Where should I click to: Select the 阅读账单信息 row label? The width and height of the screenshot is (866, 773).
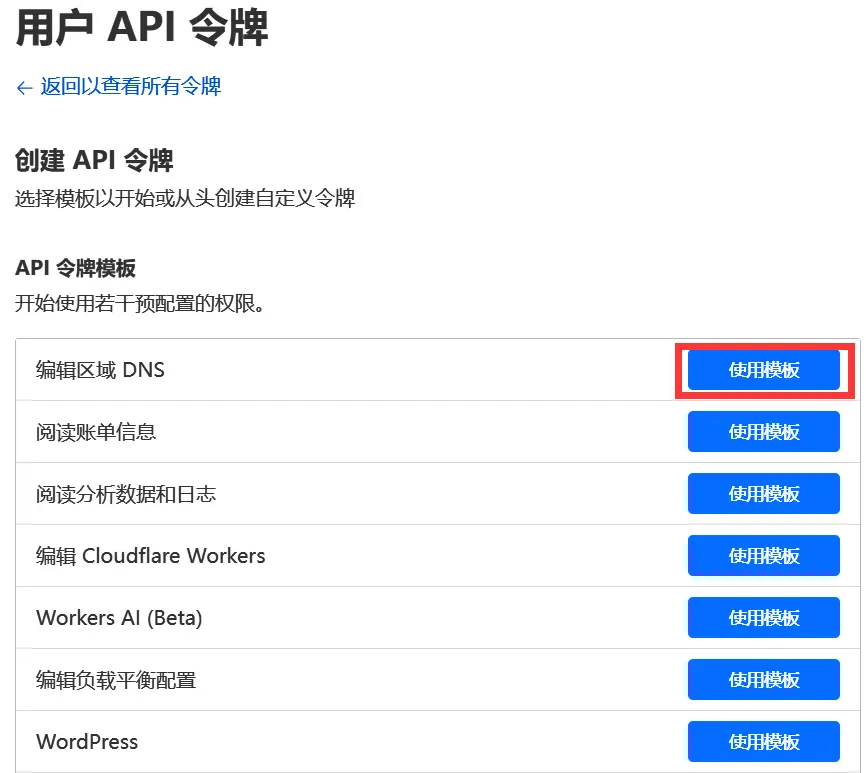[x=96, y=432]
